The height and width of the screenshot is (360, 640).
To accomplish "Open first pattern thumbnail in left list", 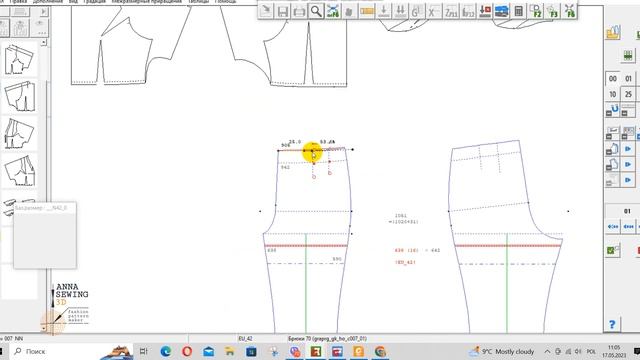I will coord(20,60).
